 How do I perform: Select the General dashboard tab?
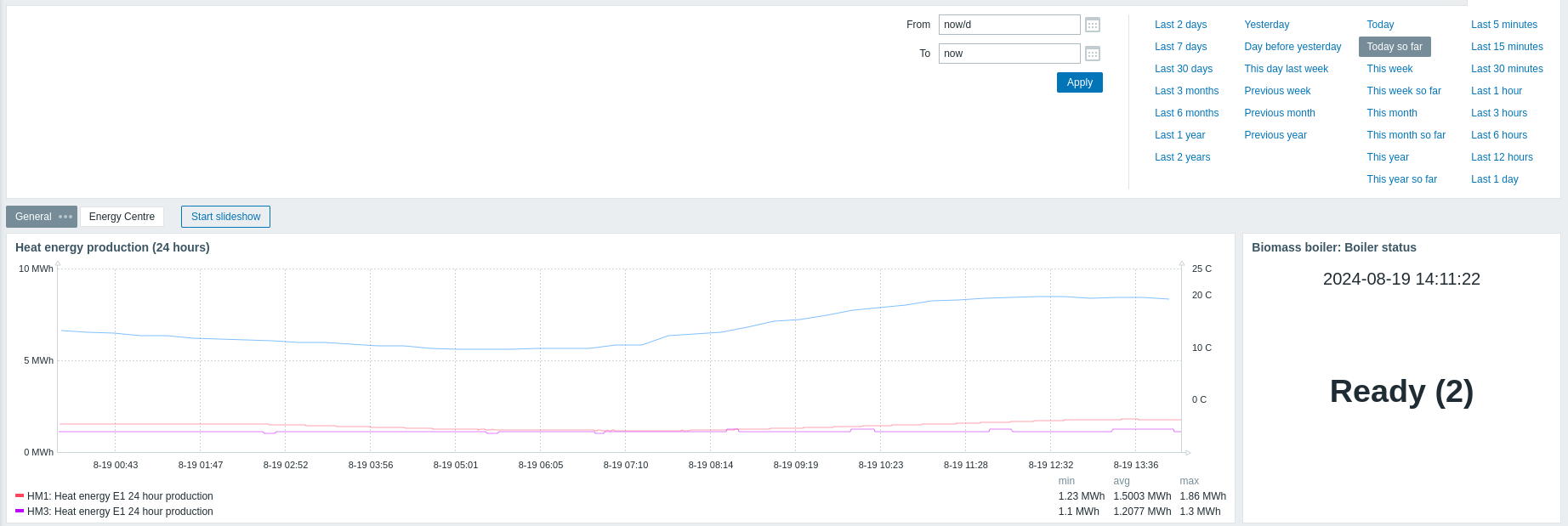click(33, 217)
